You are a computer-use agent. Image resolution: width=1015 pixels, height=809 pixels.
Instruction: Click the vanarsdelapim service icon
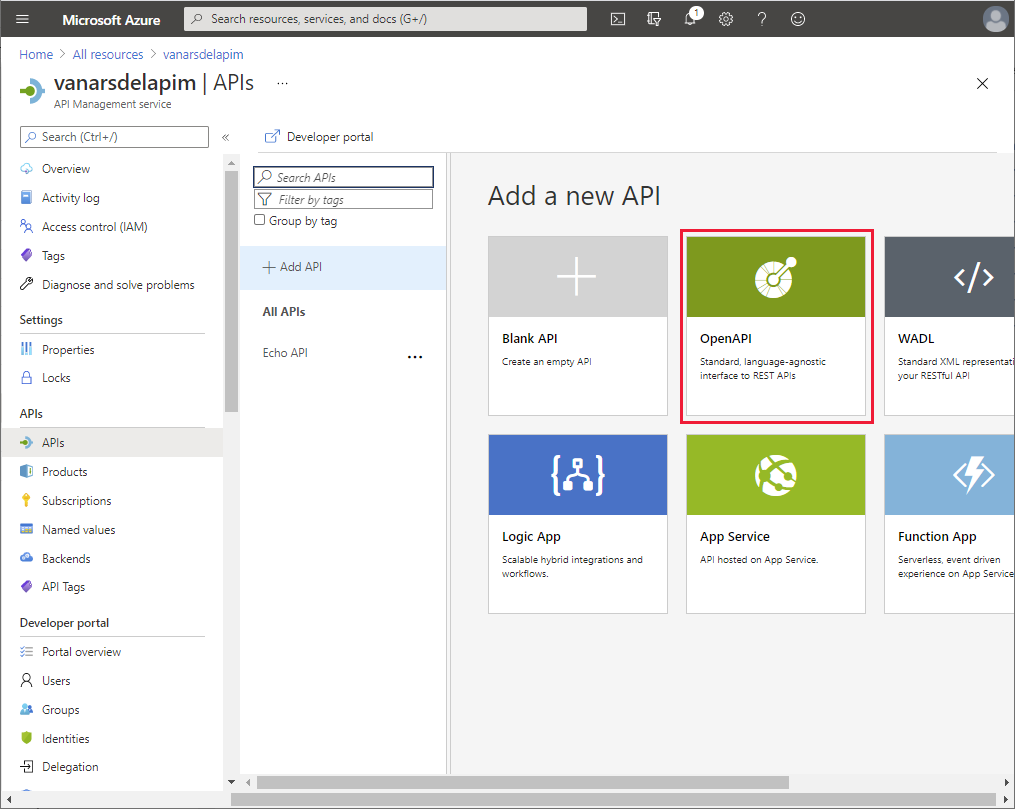[32, 91]
